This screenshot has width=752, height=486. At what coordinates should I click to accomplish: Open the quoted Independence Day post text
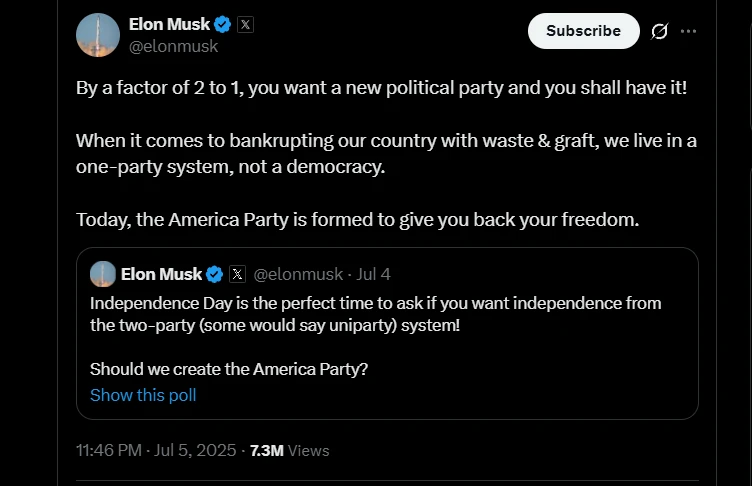tap(376, 314)
